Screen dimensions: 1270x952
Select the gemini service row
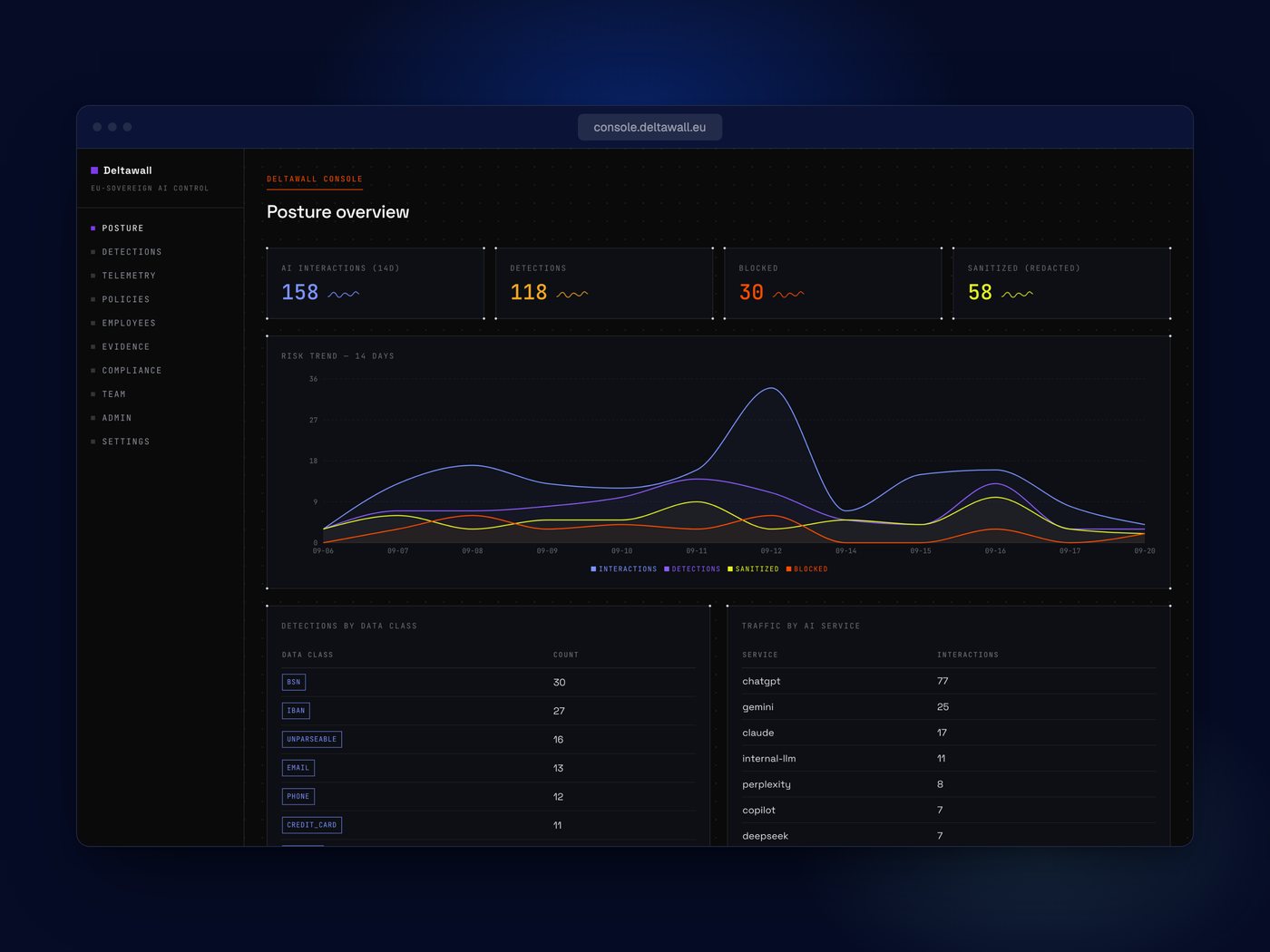point(949,707)
